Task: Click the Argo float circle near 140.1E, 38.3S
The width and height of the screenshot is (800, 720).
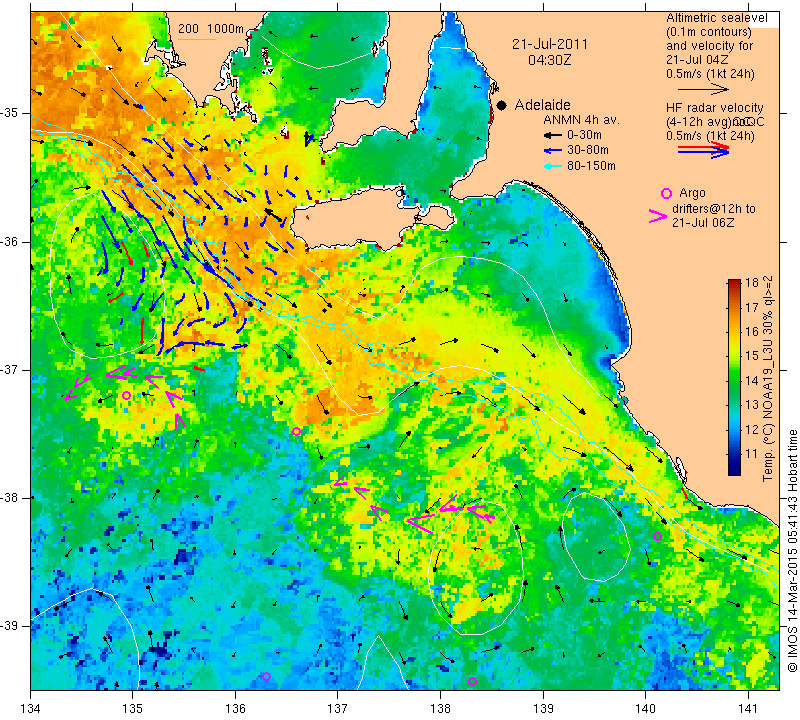Action: tap(658, 536)
